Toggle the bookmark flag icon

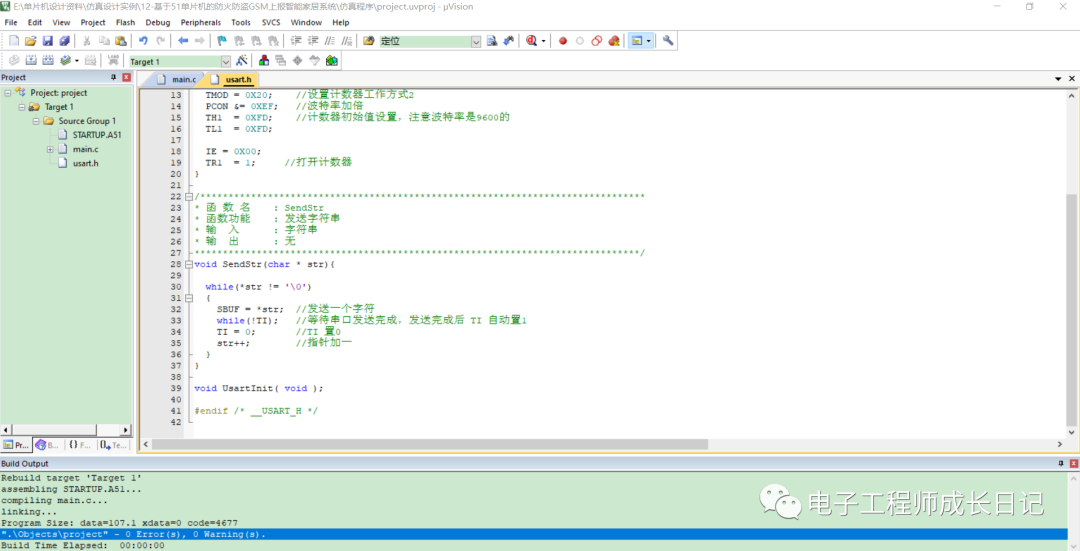coord(222,41)
